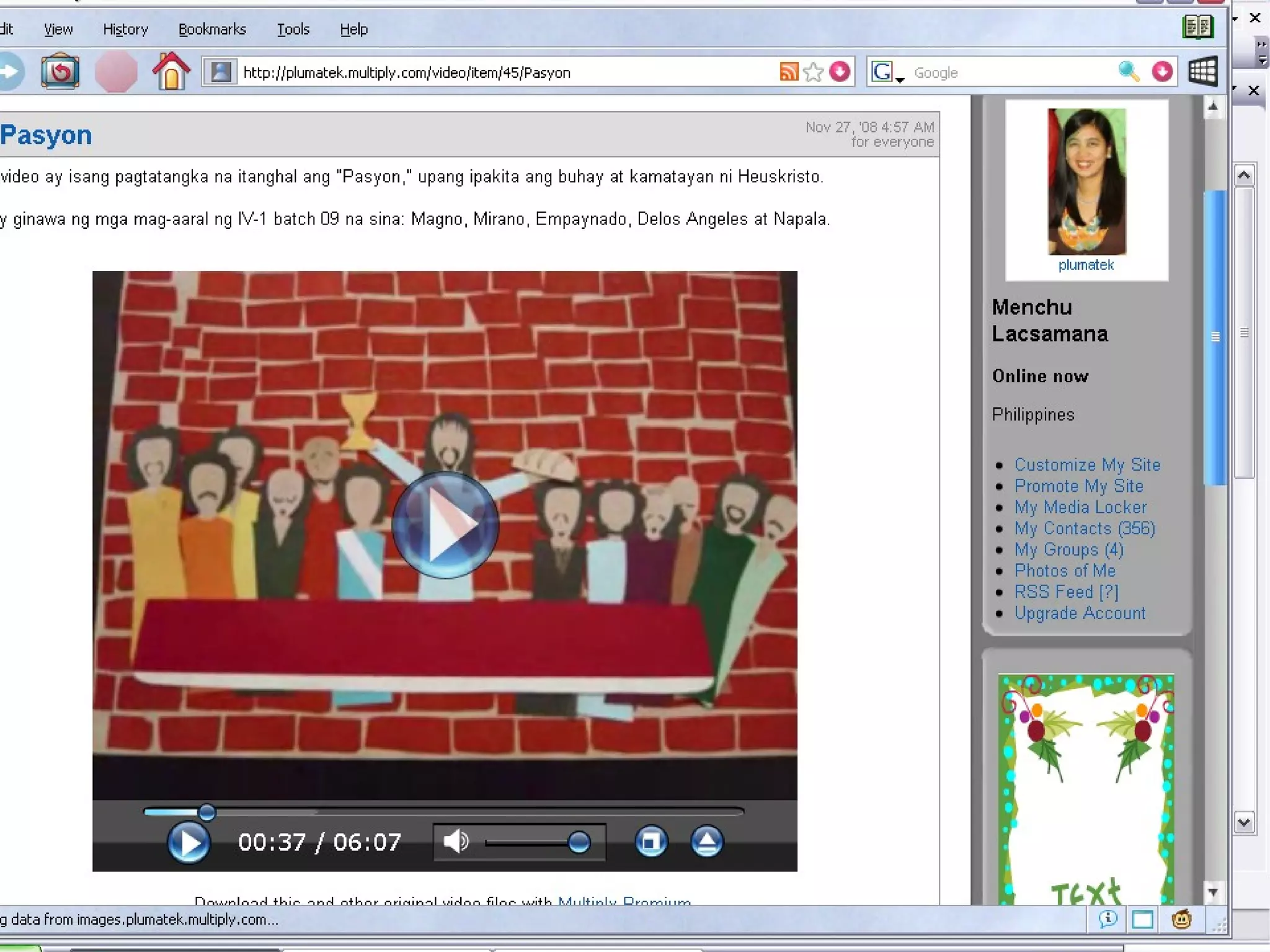This screenshot has width=1270, height=952.
Task: Bookmark page with the star icon
Action: point(813,72)
